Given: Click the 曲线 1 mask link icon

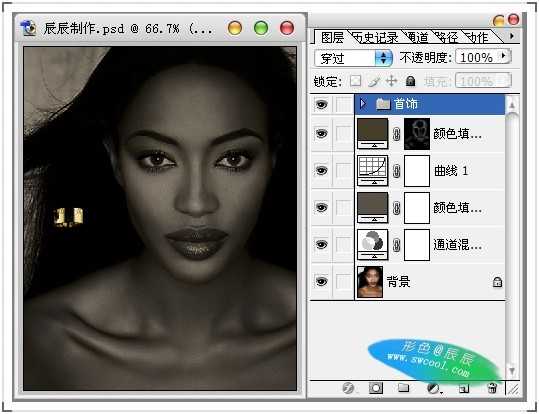Looking at the screenshot, I should pos(396,171).
